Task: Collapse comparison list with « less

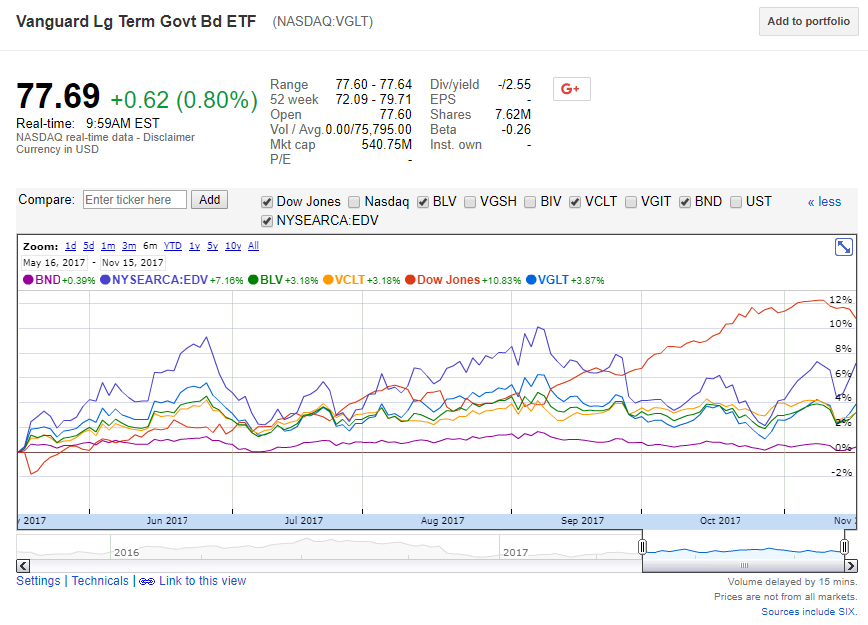Action: coord(824,202)
